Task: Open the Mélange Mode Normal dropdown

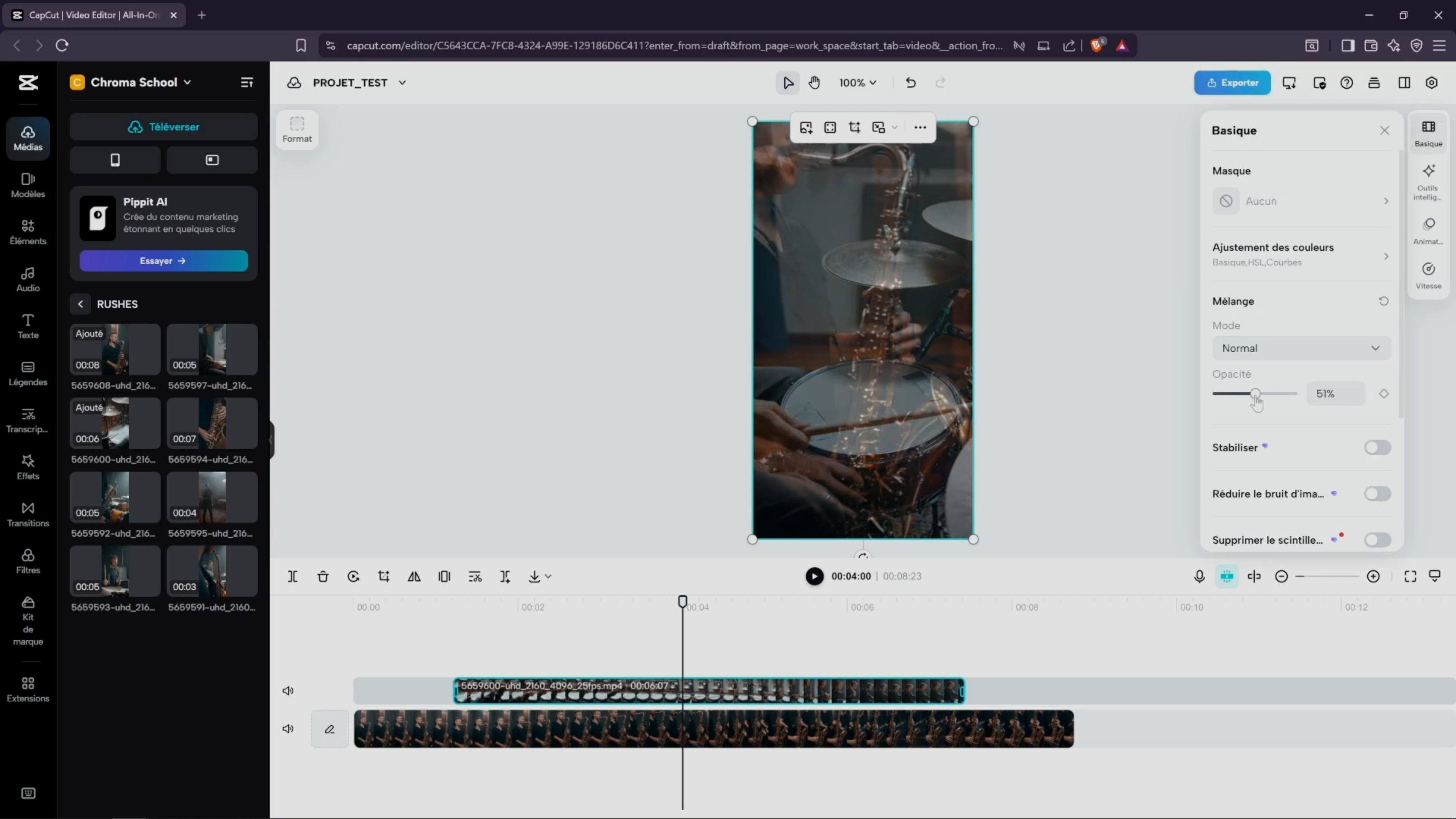Action: 1301,348
